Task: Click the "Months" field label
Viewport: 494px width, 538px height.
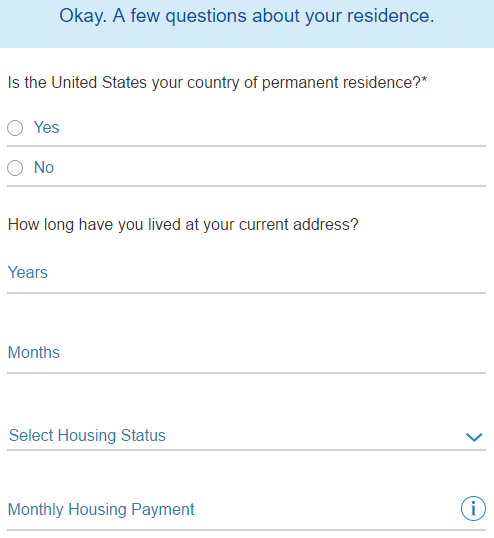Action: pyautogui.click(x=34, y=352)
